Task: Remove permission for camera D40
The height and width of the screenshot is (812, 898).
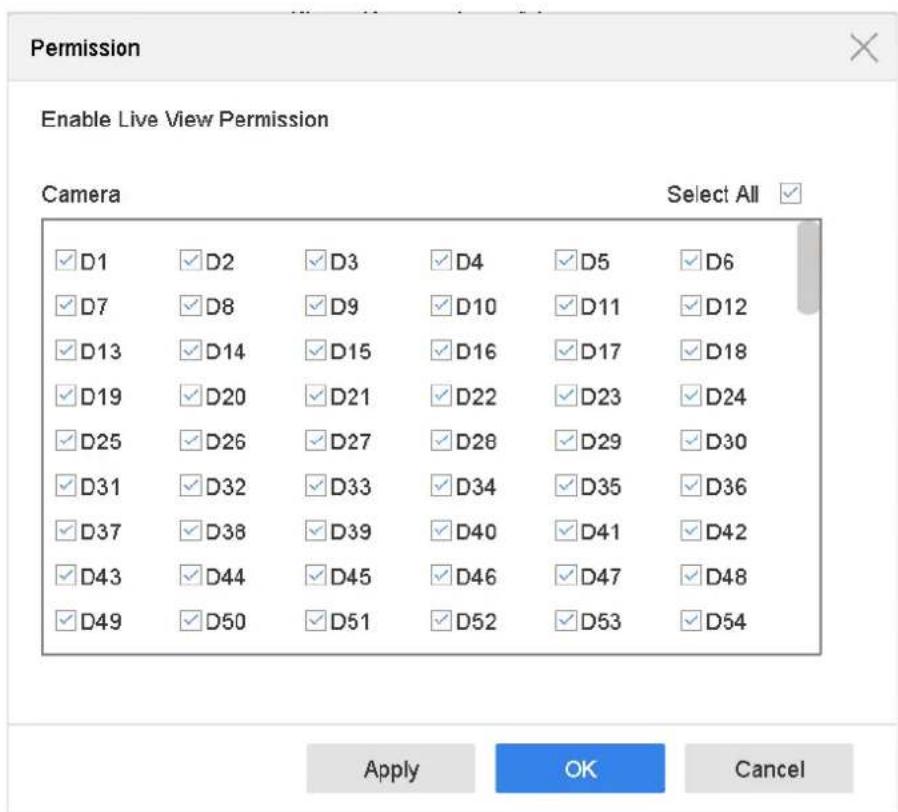Action: coord(441,531)
